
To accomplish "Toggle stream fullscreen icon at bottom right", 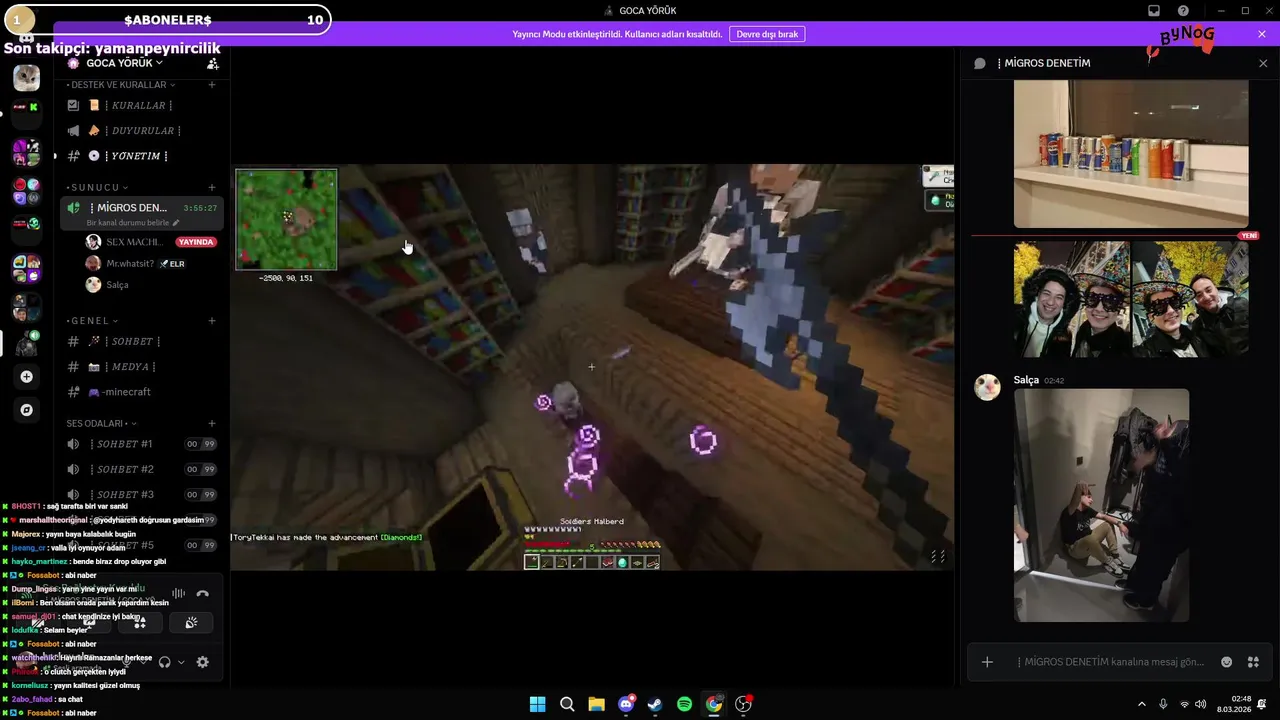I will pyautogui.click(x=938, y=557).
